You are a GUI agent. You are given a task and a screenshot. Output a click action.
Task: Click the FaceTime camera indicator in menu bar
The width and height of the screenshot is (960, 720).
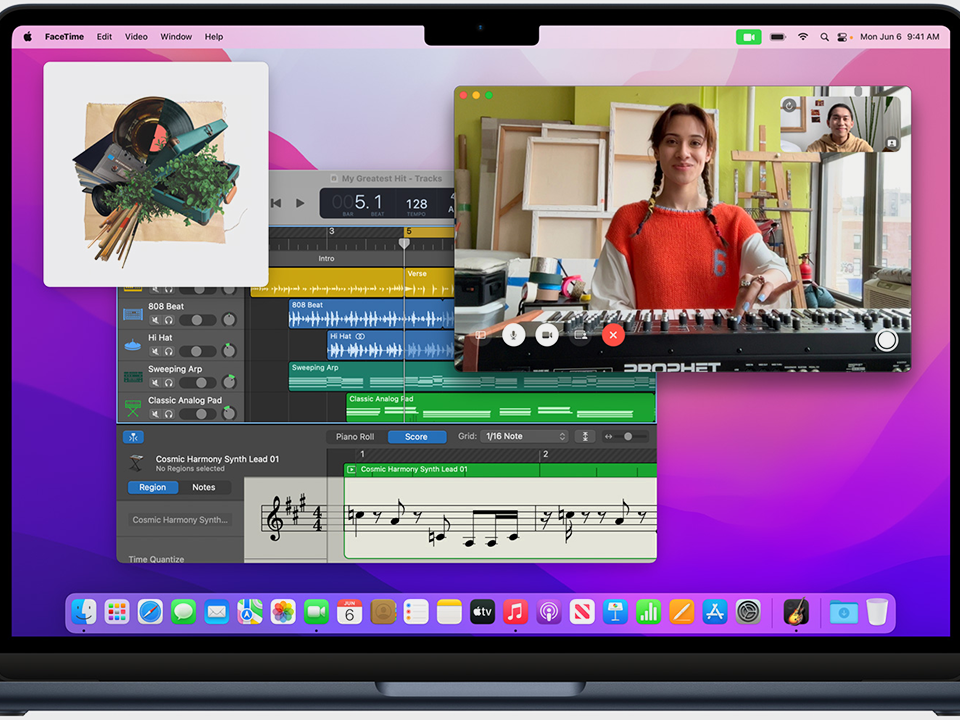748,37
